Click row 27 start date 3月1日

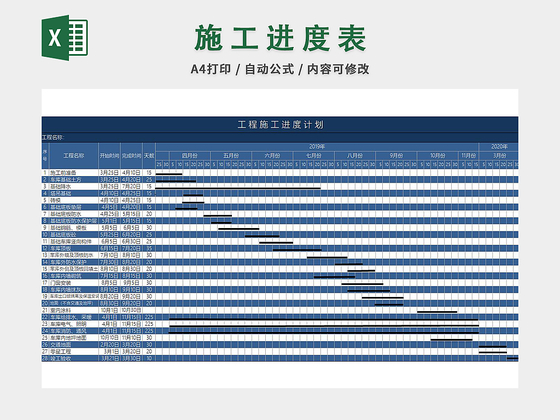[111, 351]
